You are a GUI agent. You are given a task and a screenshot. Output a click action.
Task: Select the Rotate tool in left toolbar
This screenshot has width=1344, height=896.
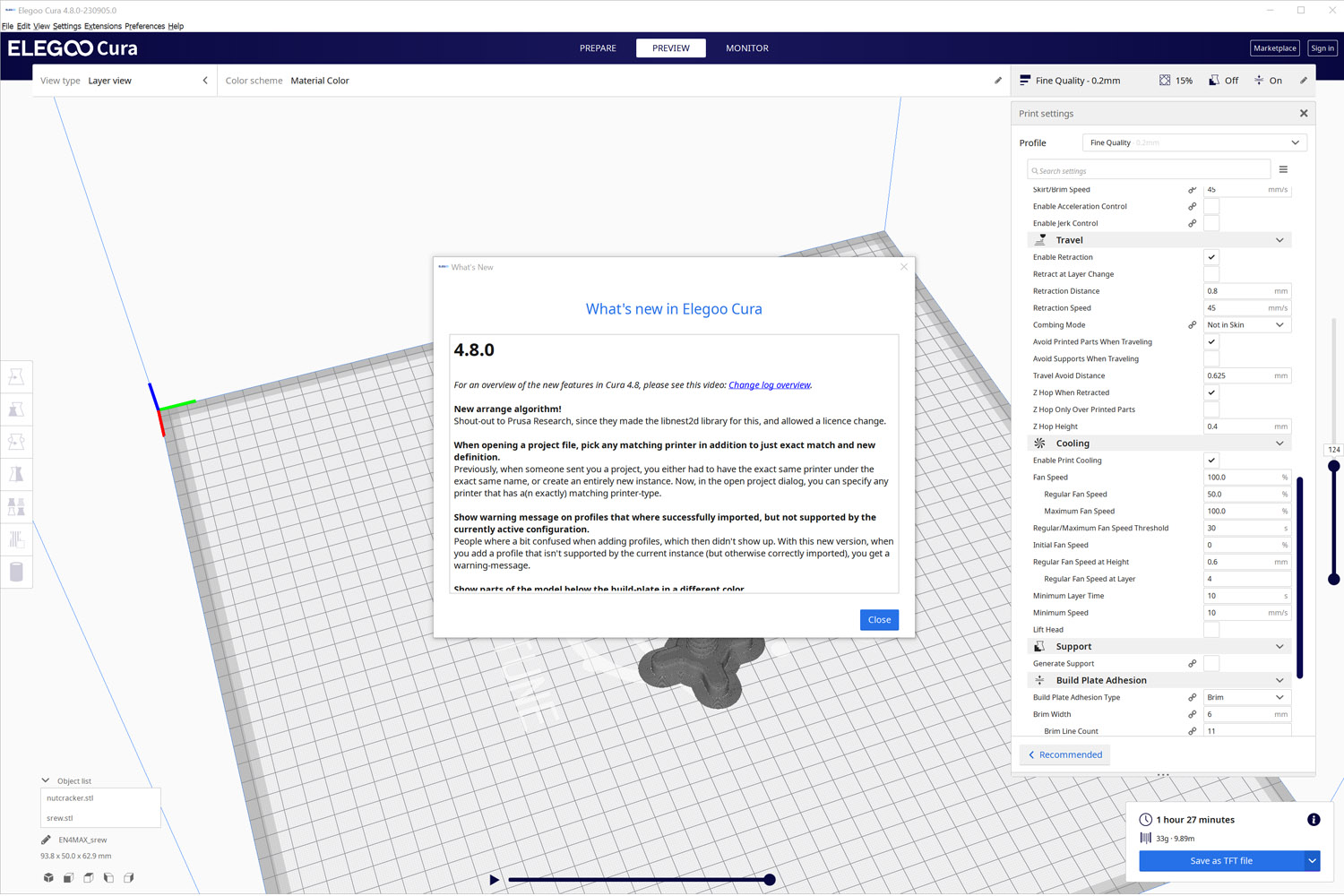click(x=16, y=442)
